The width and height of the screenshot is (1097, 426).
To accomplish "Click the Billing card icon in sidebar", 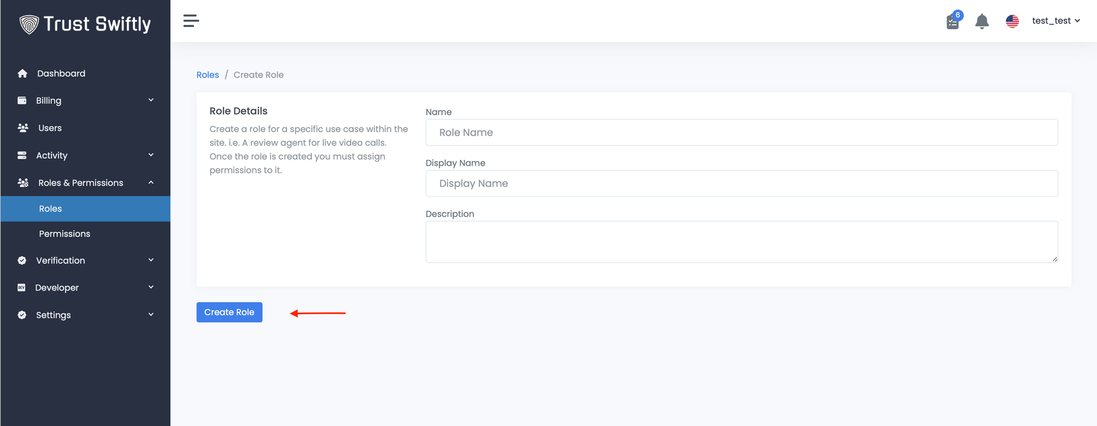I will (x=22, y=101).
